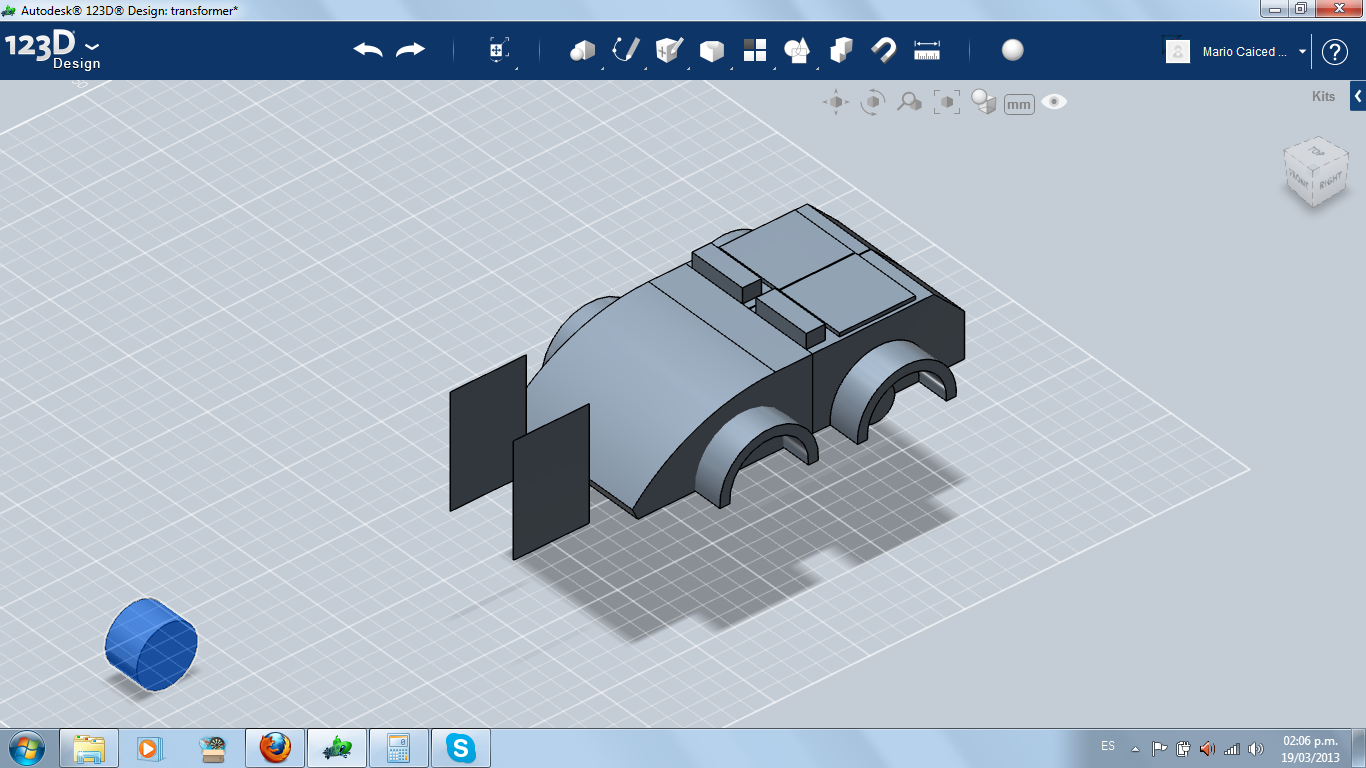Click the Kits label
Screen dimensions: 1366x768
coord(1323,97)
